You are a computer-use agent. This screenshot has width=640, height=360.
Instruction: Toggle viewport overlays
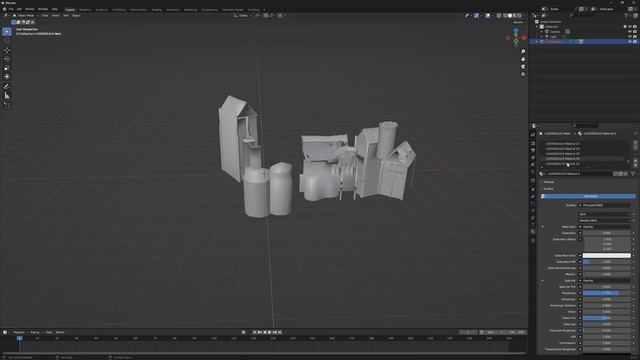click(x=488, y=16)
